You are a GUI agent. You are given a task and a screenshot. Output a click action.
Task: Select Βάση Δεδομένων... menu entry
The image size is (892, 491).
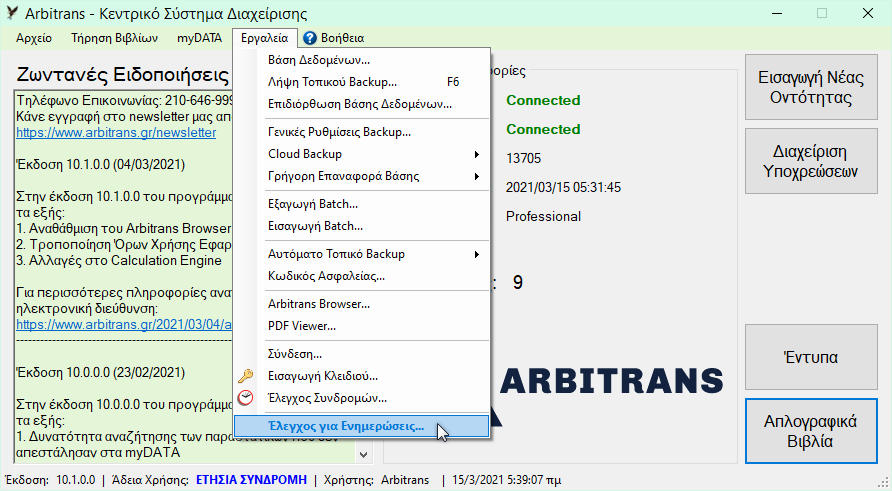click(x=362, y=60)
